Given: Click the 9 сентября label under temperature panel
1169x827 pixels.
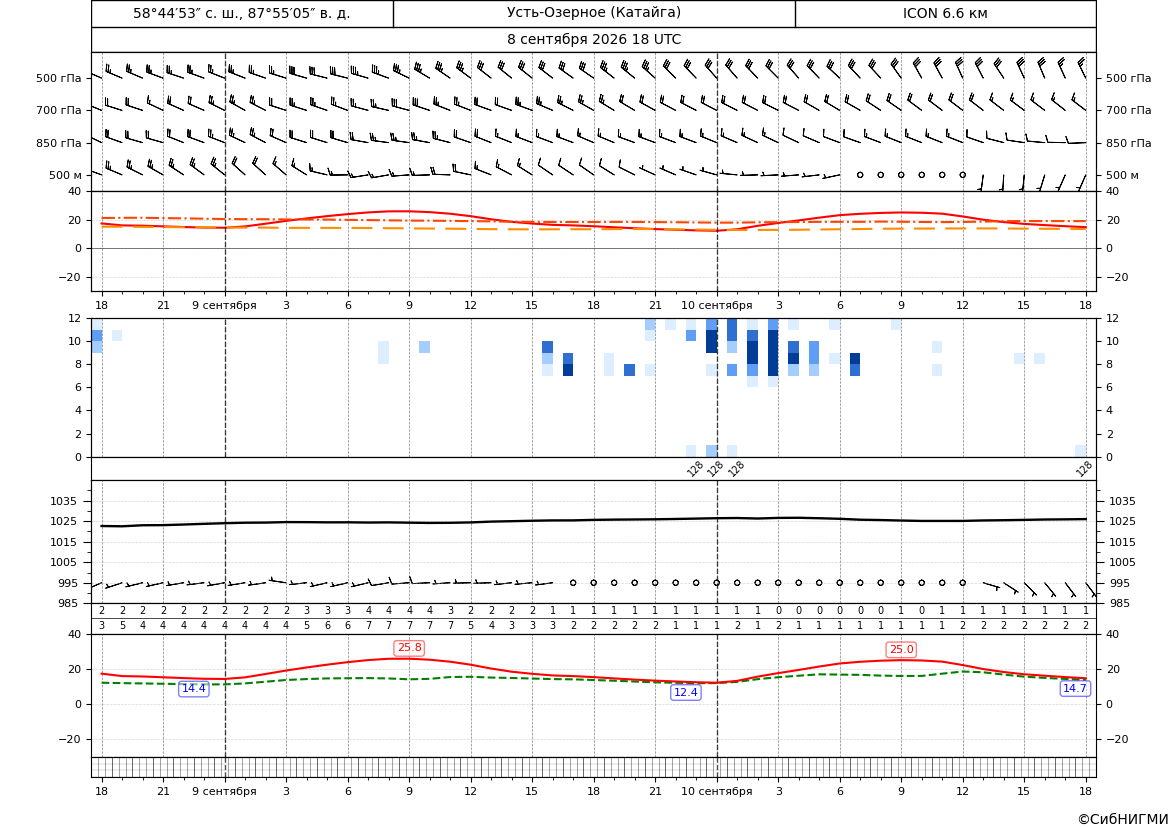Looking at the screenshot, I should point(224,305).
